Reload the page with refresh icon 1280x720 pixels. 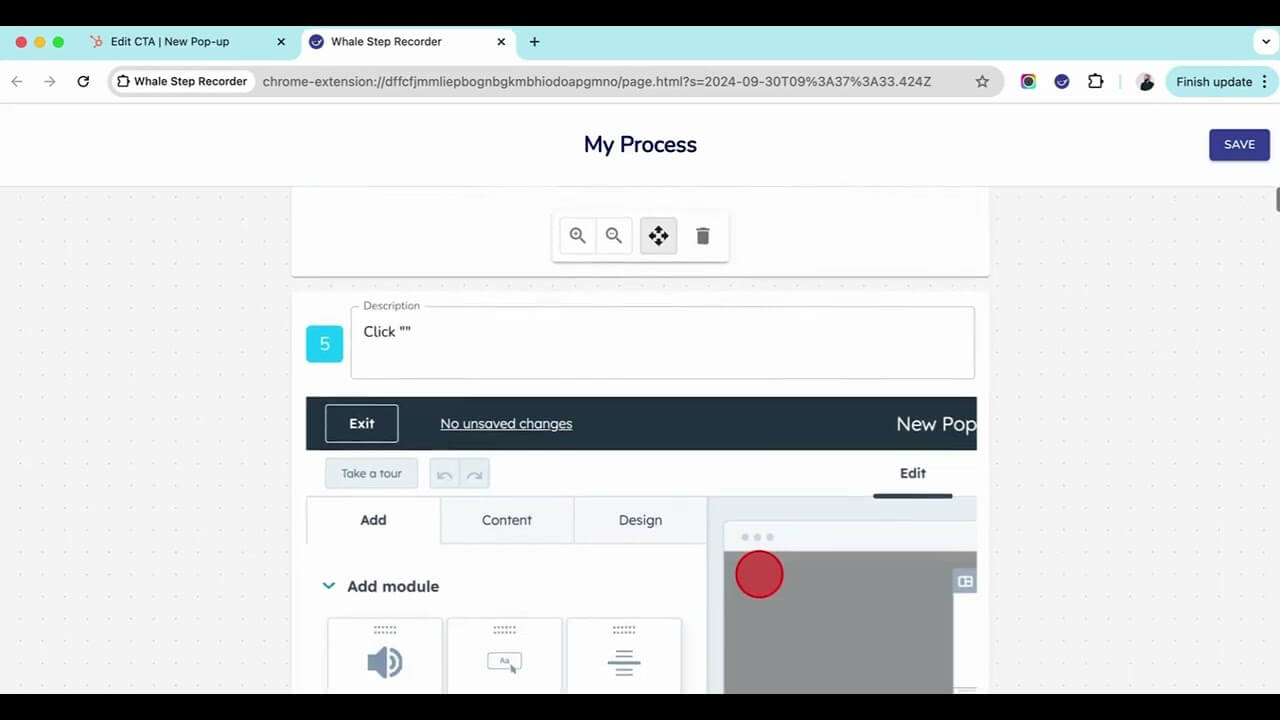click(x=83, y=82)
